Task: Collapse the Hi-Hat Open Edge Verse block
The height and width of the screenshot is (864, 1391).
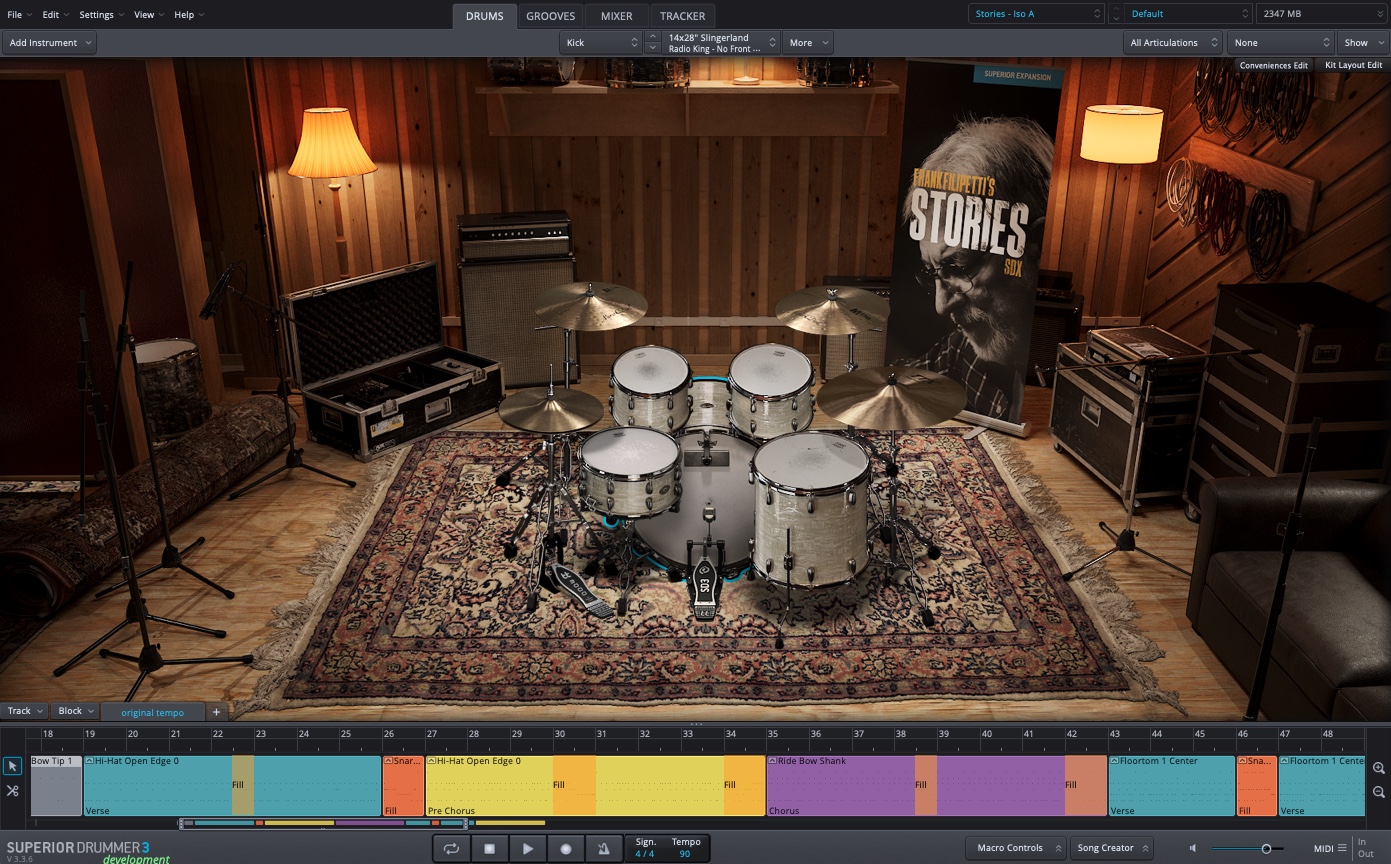Action: (x=90, y=761)
